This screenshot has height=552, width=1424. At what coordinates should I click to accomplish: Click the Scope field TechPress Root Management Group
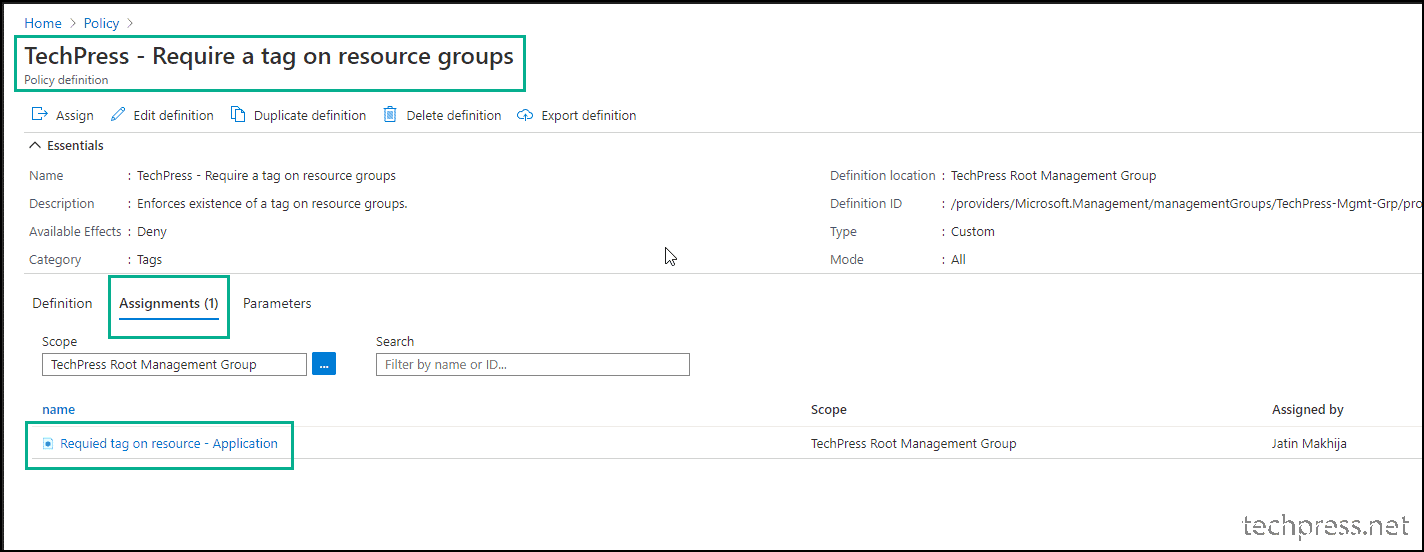click(174, 364)
